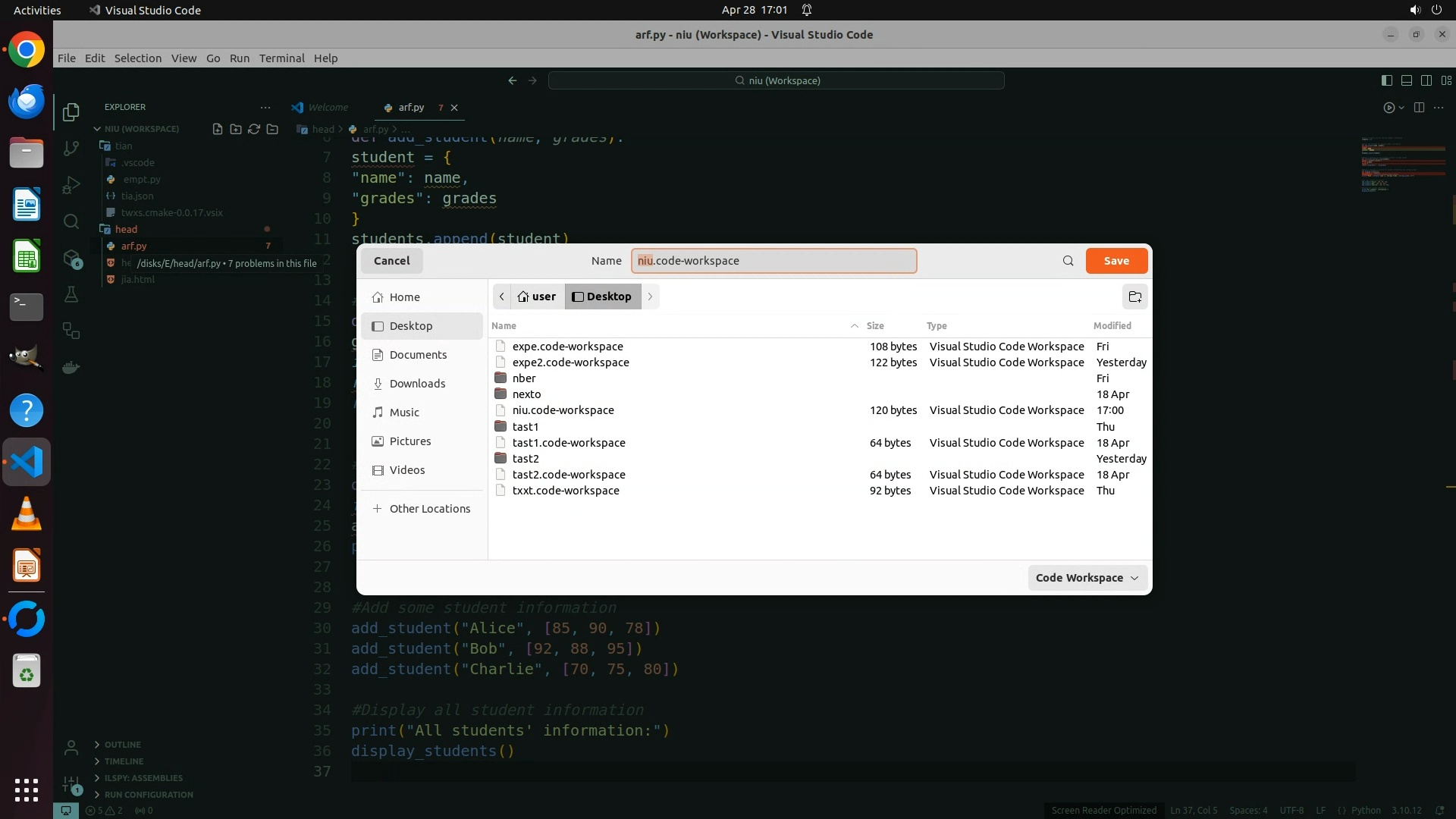The width and height of the screenshot is (1456, 819).
Task: Open the Docker view in the activity bar
Action: coord(71,367)
